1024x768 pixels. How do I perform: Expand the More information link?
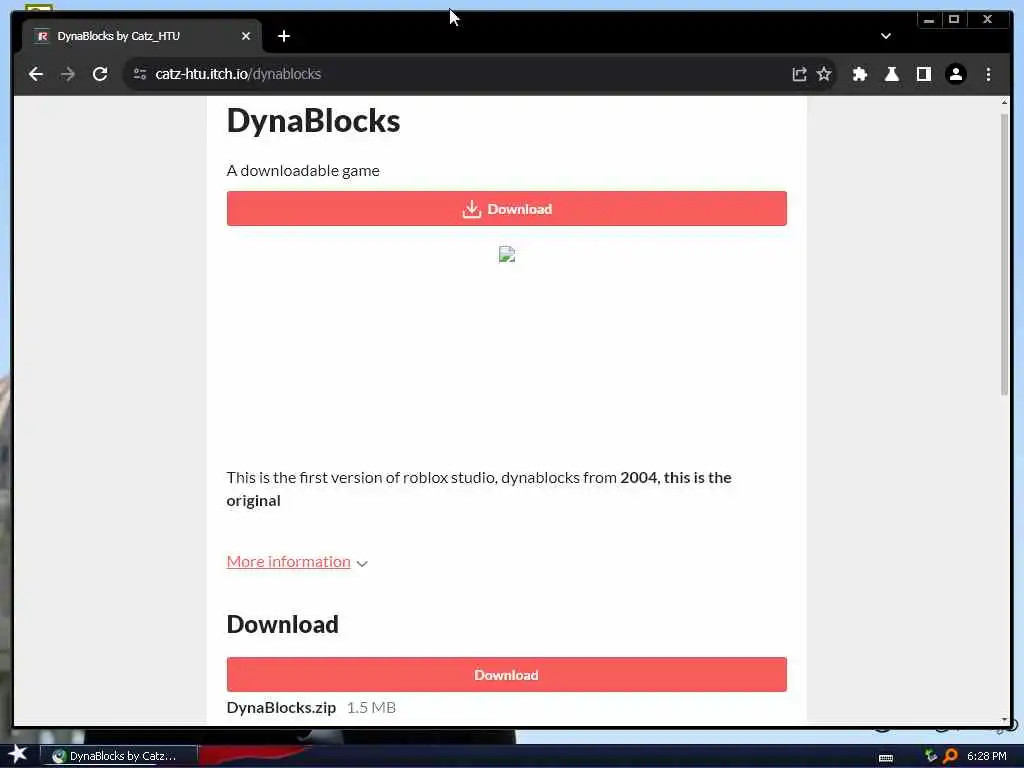[x=288, y=562]
